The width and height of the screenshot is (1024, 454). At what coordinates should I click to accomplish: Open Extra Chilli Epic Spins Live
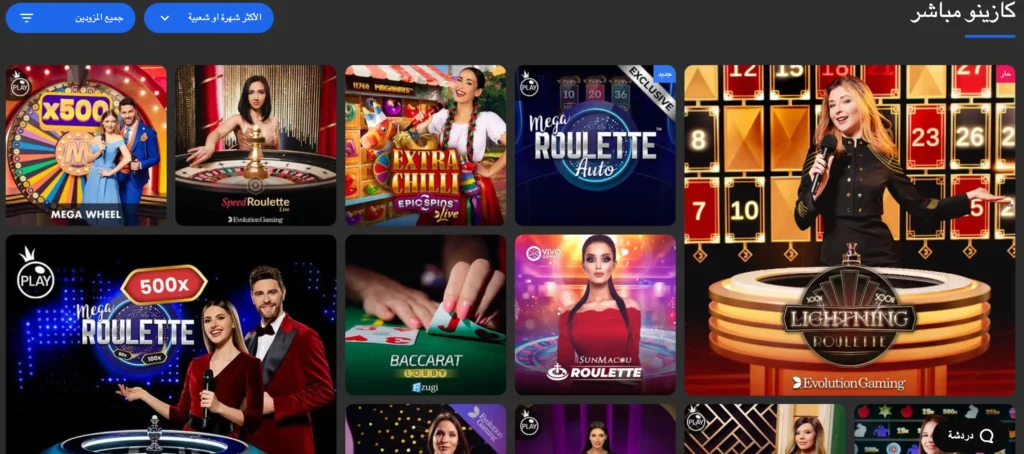[426, 145]
